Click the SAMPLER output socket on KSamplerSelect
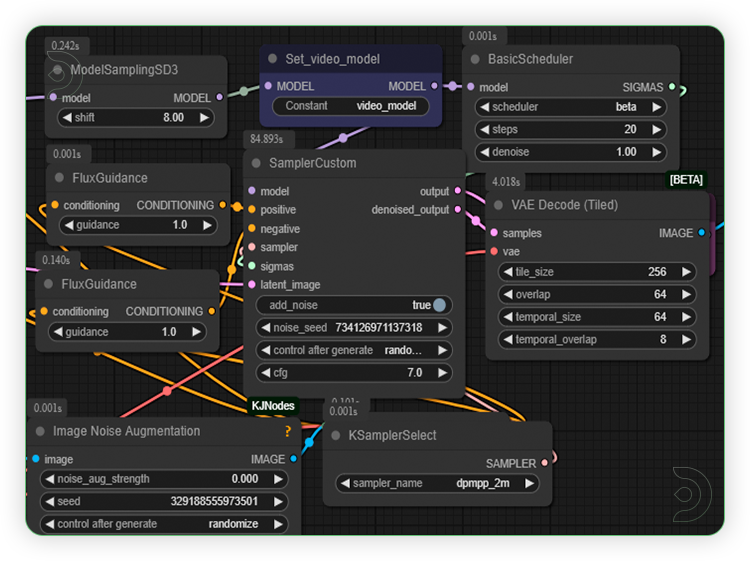Viewport: 750px width, 561px height. (x=544, y=463)
